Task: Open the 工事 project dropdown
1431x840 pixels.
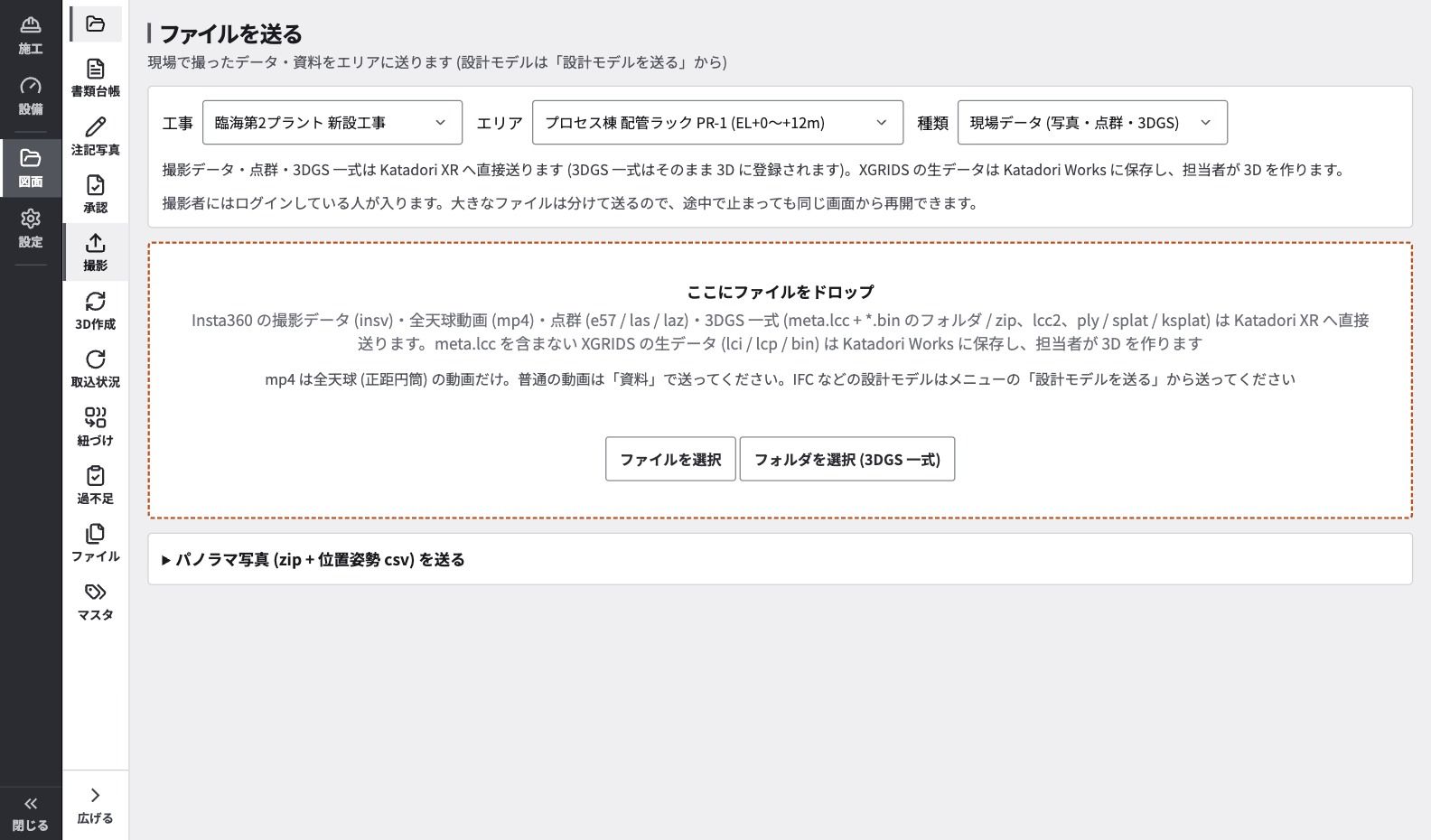Action: (332, 122)
